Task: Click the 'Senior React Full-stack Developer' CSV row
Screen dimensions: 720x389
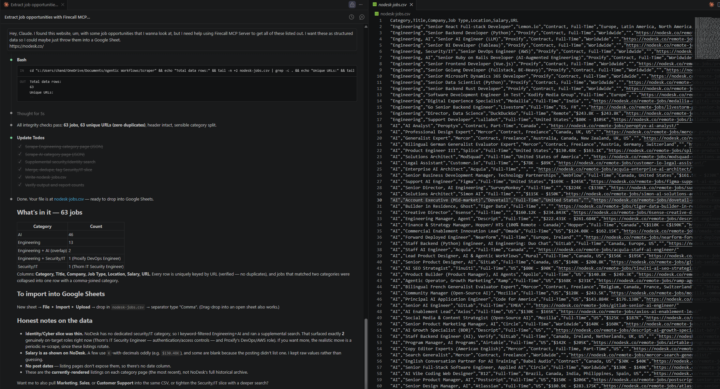Action: click(541, 27)
